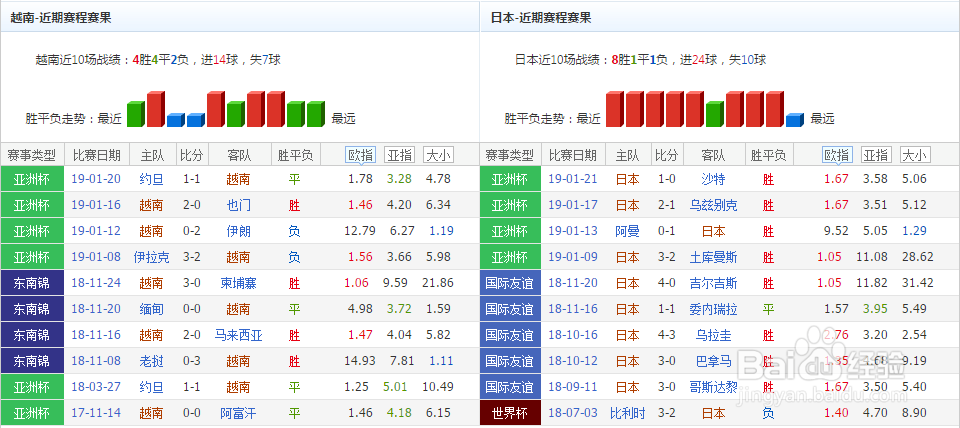Click match date 19-01-16

pyautogui.click(x=96, y=205)
